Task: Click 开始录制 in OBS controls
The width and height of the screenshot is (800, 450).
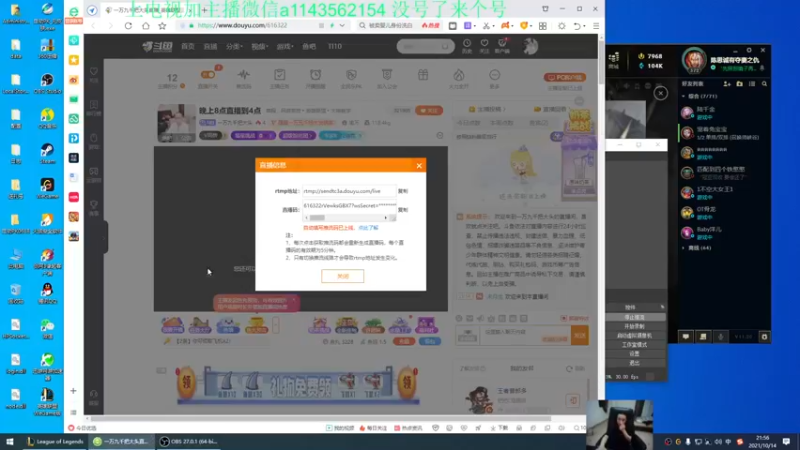Action: pyautogui.click(x=634, y=326)
